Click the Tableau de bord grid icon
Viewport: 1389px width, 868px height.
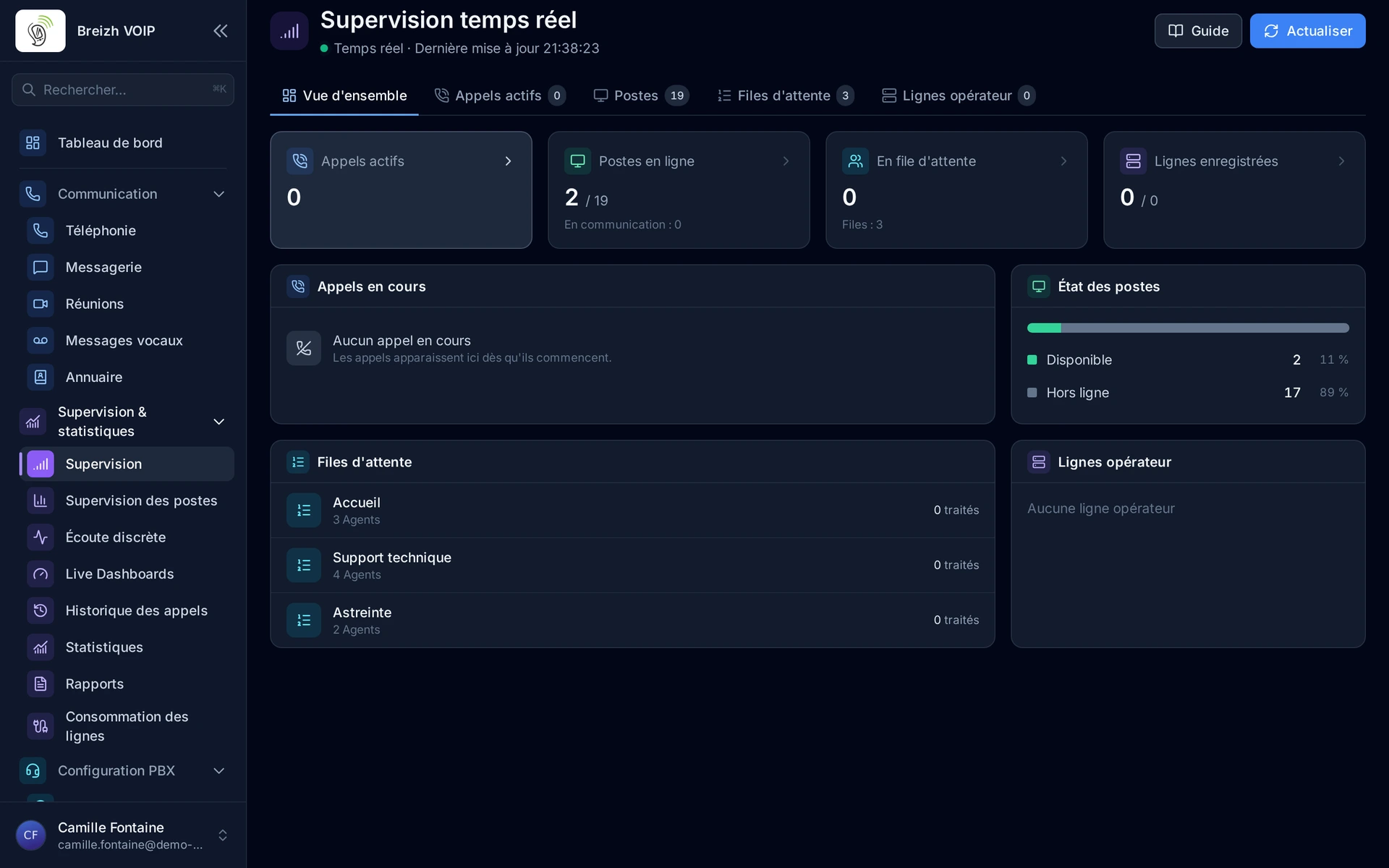[x=33, y=143]
